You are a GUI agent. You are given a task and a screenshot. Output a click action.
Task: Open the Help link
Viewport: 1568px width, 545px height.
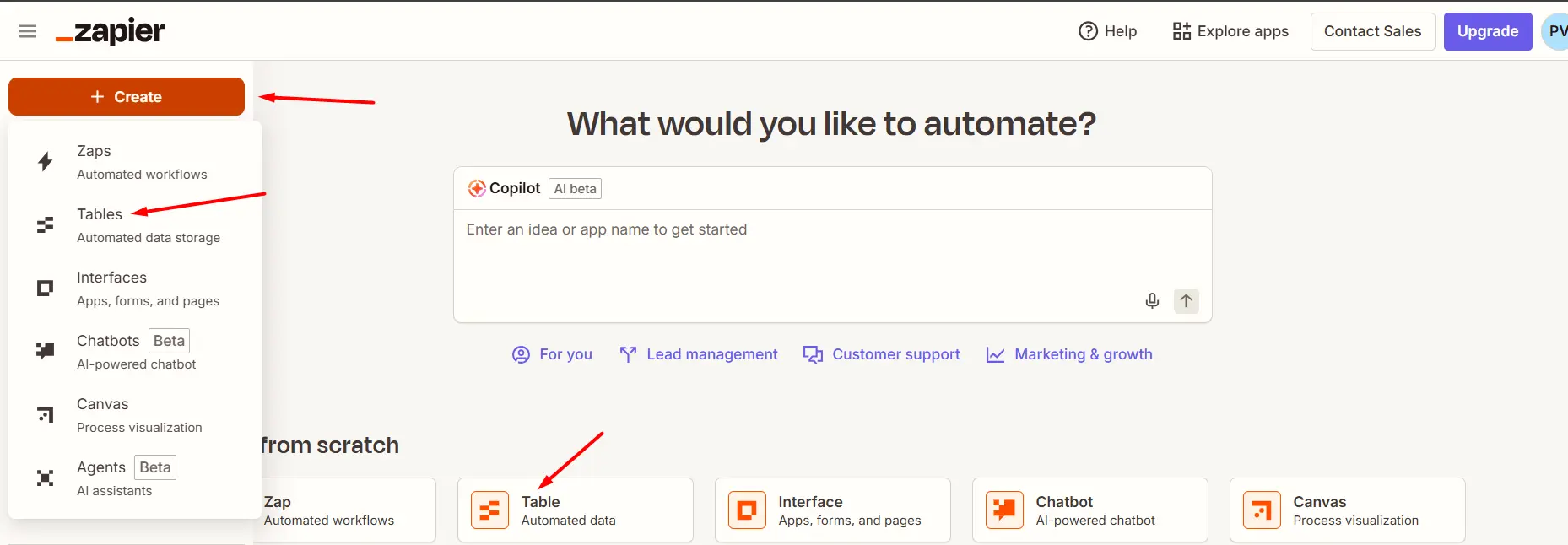coord(1108,31)
